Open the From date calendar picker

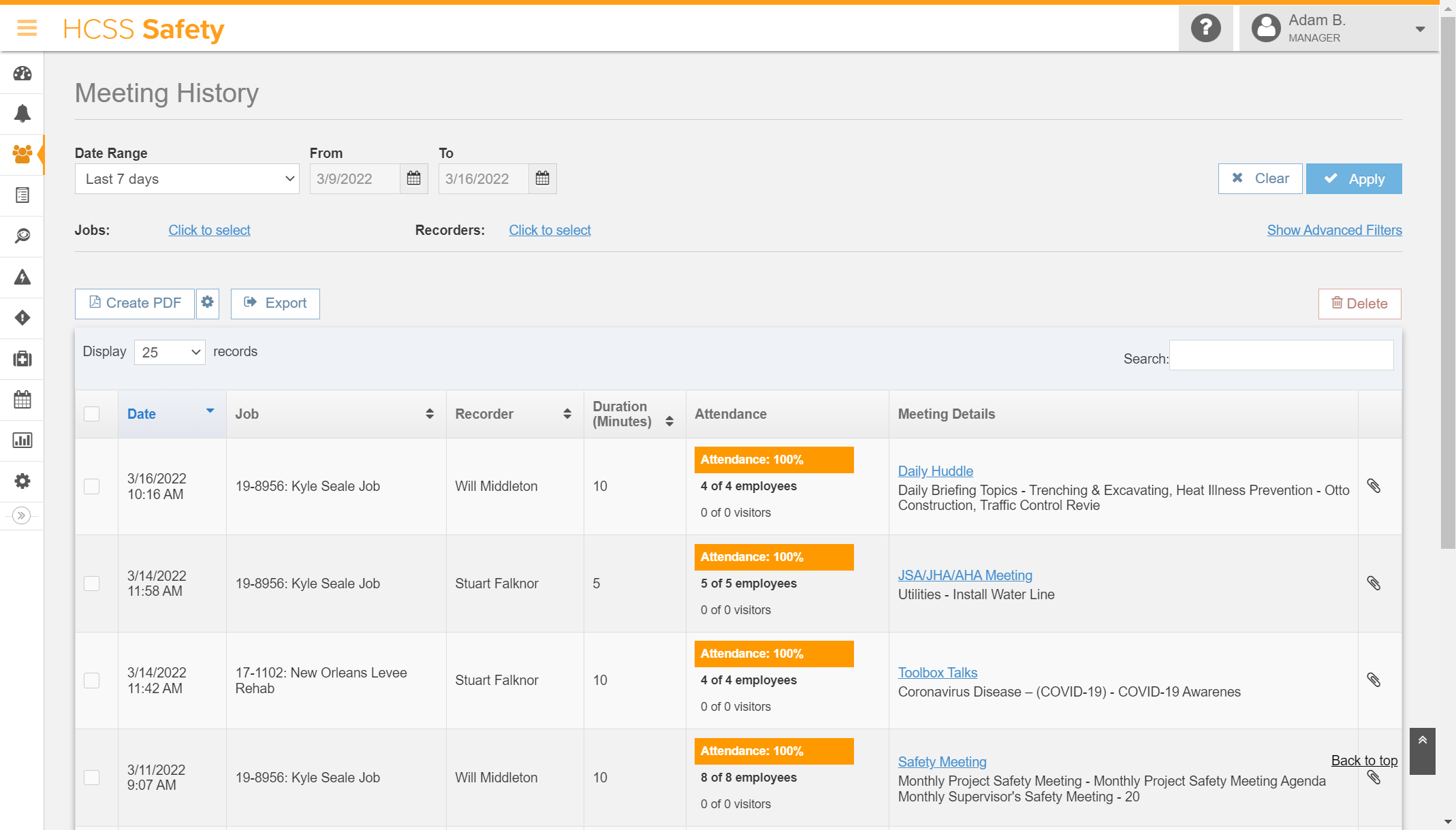tap(413, 179)
